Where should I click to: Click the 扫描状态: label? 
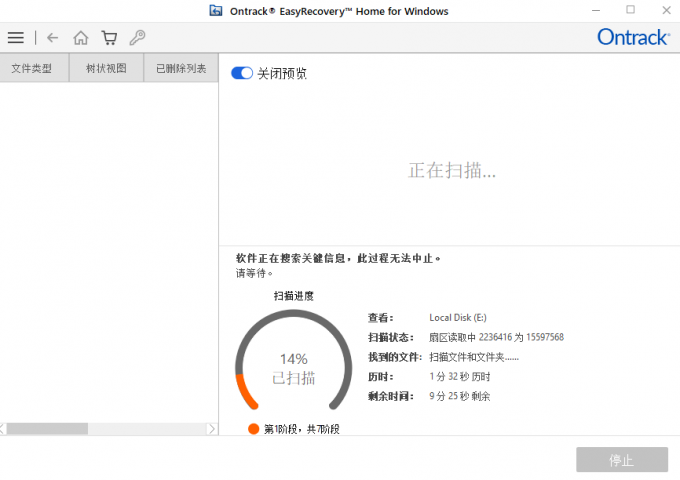click(x=391, y=337)
